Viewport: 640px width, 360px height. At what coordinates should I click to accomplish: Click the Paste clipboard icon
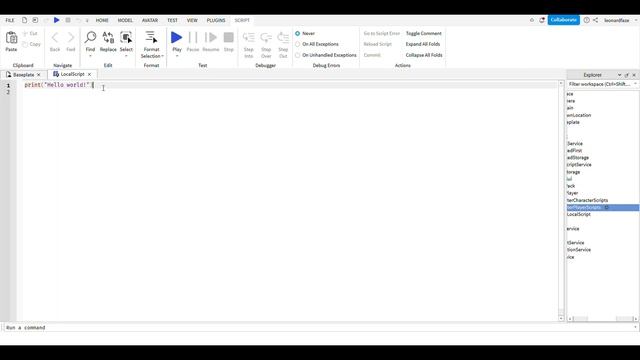[11, 38]
